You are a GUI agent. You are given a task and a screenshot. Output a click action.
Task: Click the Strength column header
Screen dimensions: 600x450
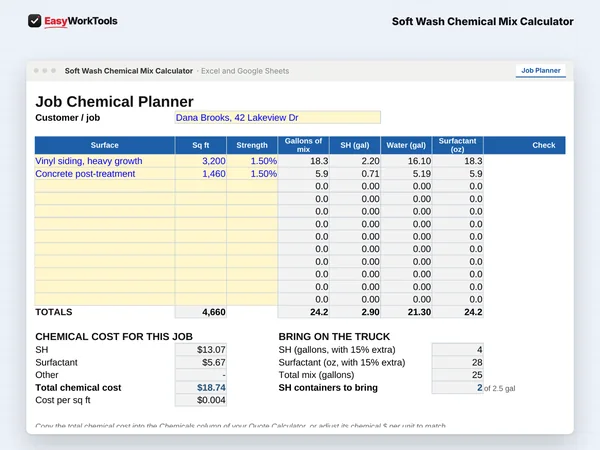tap(252, 145)
